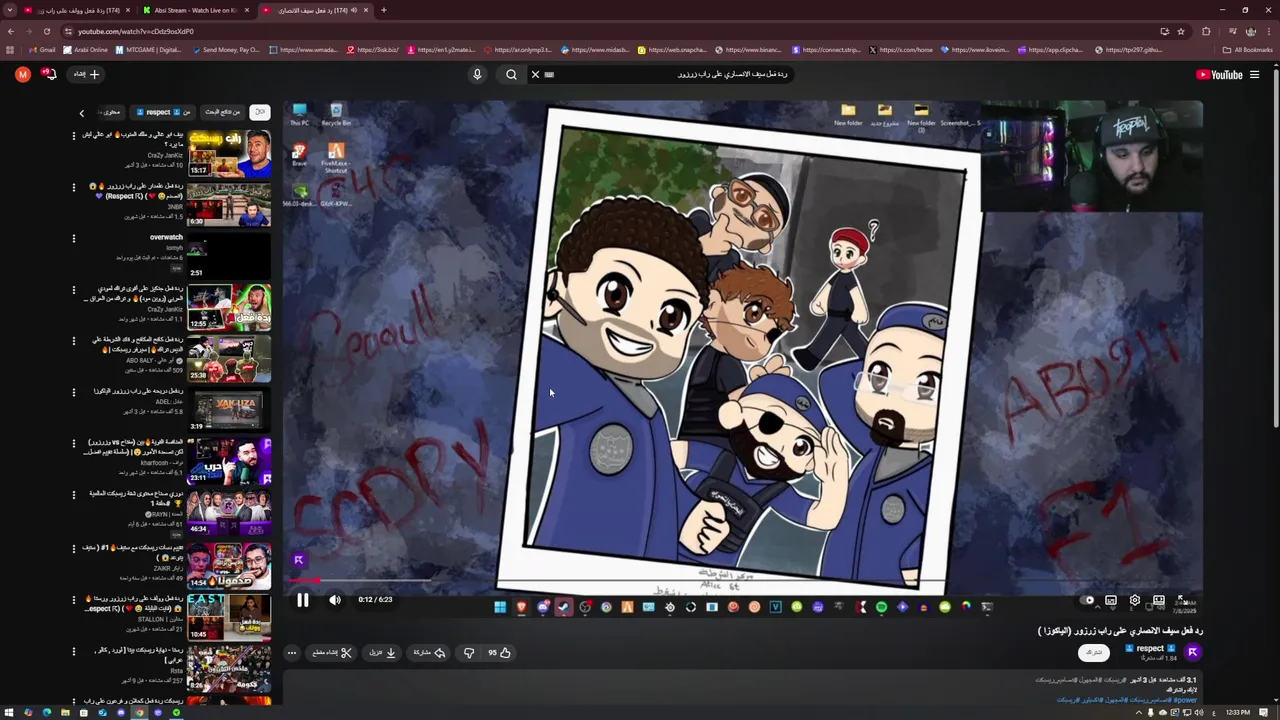This screenshot has width=1280, height=720.
Task: Open options menu for 3NBR video
Action: [x=73, y=187]
